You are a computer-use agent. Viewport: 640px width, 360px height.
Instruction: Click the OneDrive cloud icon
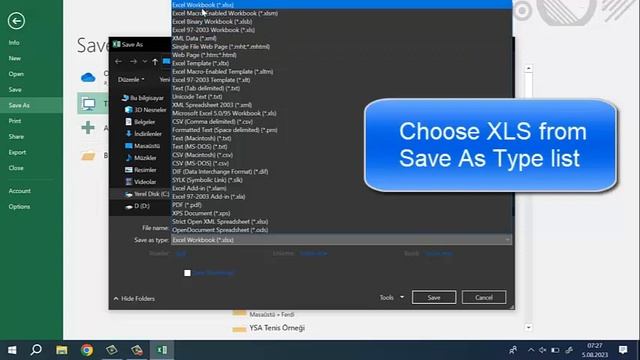click(88, 77)
